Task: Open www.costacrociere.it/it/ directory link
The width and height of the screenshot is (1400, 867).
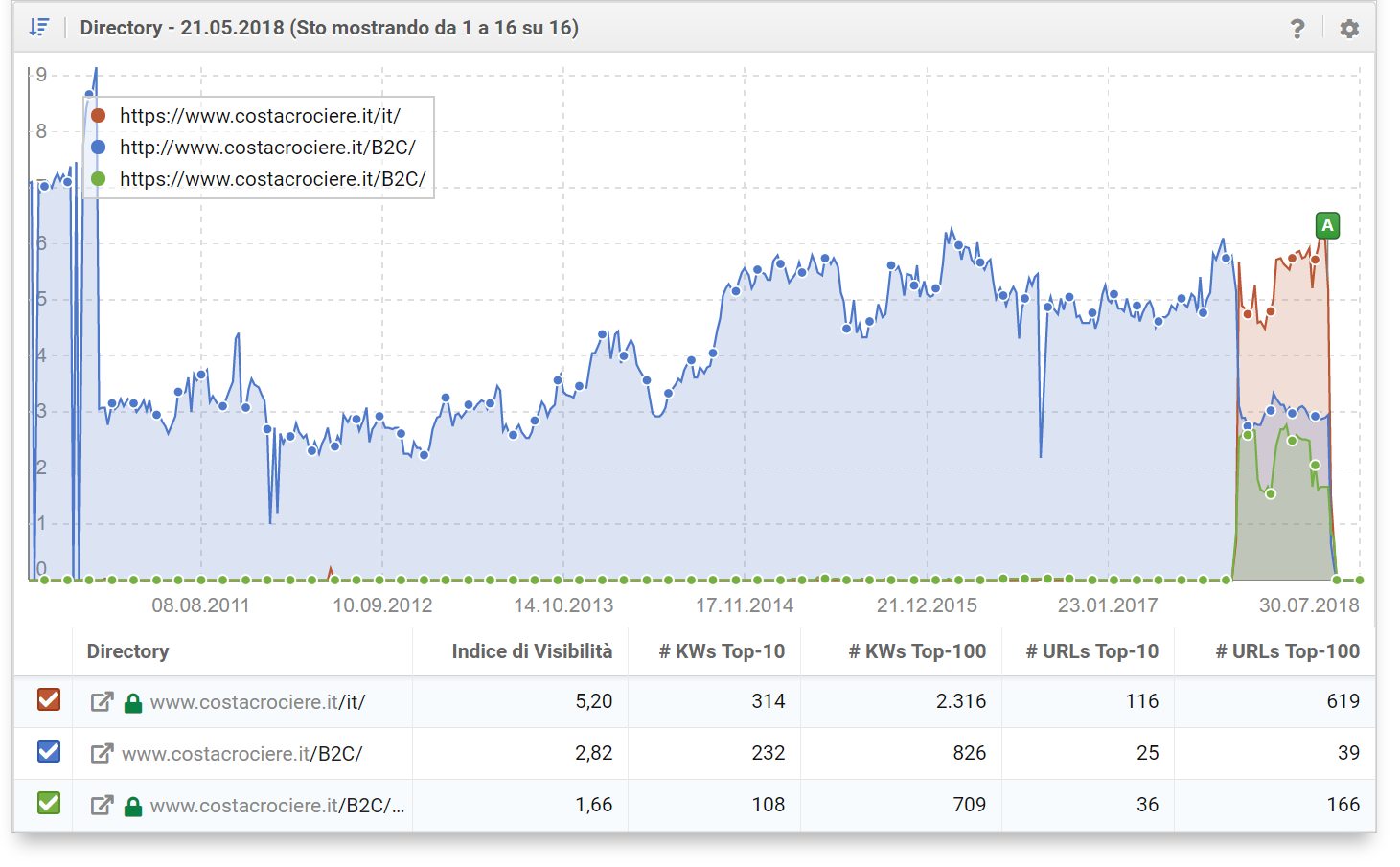Action: 258,702
